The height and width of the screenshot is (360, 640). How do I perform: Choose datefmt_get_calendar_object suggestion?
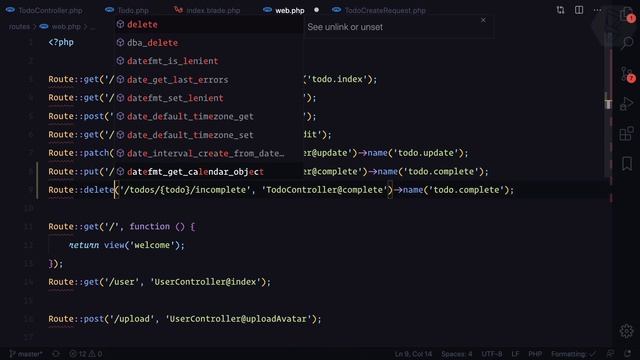(208, 171)
